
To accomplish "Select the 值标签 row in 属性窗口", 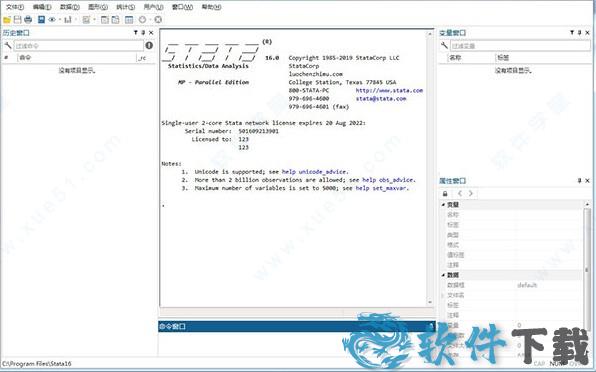I will [x=511, y=255].
